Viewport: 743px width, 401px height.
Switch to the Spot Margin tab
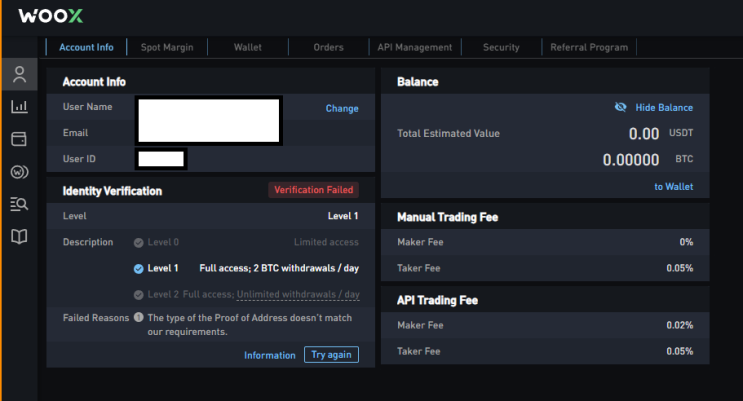(x=167, y=47)
